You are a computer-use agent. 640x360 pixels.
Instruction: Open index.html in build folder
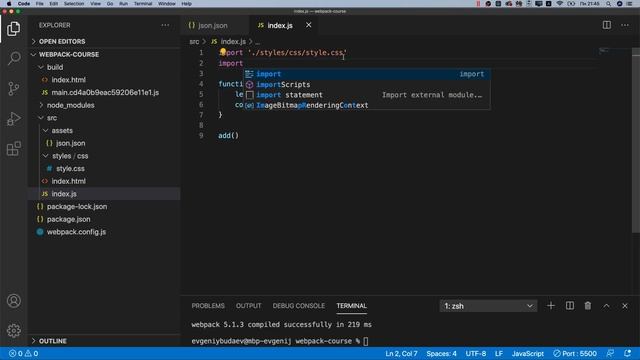[x=104, y=80]
